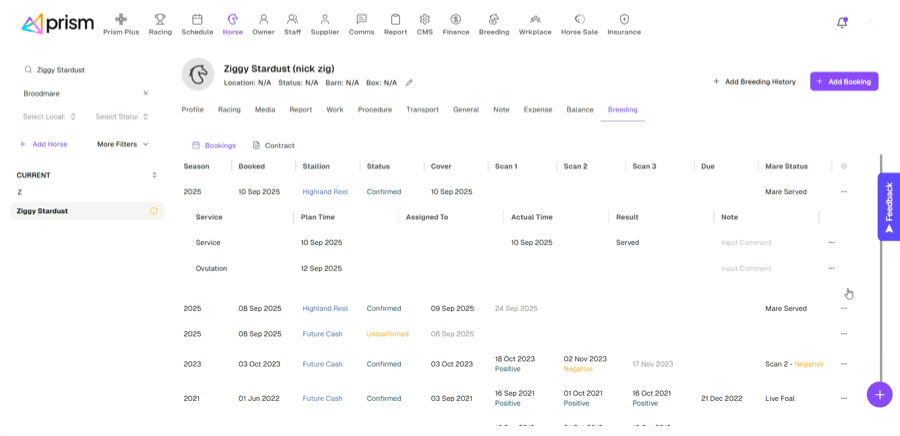Click the Add Booking button
900x436 pixels.
(844, 81)
